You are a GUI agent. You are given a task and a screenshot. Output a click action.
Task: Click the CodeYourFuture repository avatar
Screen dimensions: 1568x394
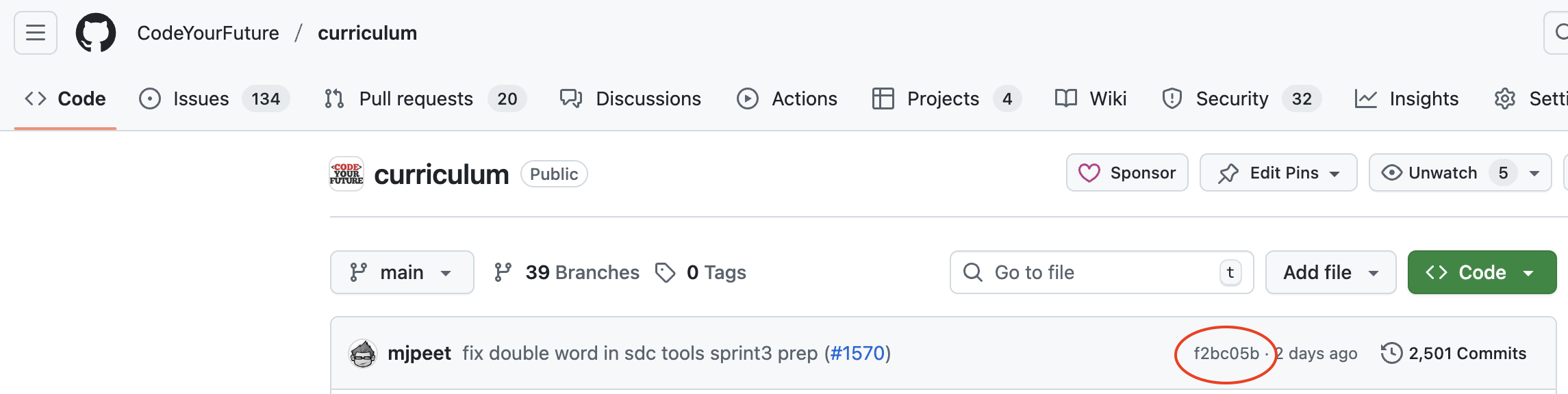[346, 173]
